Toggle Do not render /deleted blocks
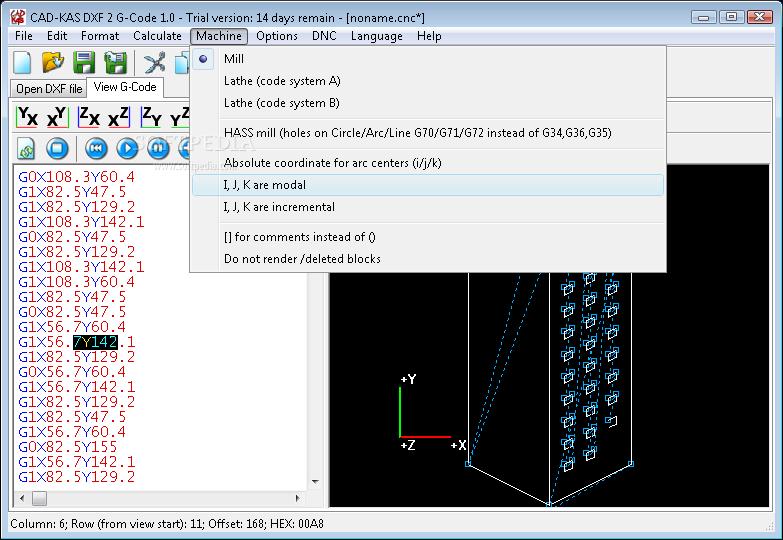Screen dimensions: 783x540 pyautogui.click(x=427, y=259)
